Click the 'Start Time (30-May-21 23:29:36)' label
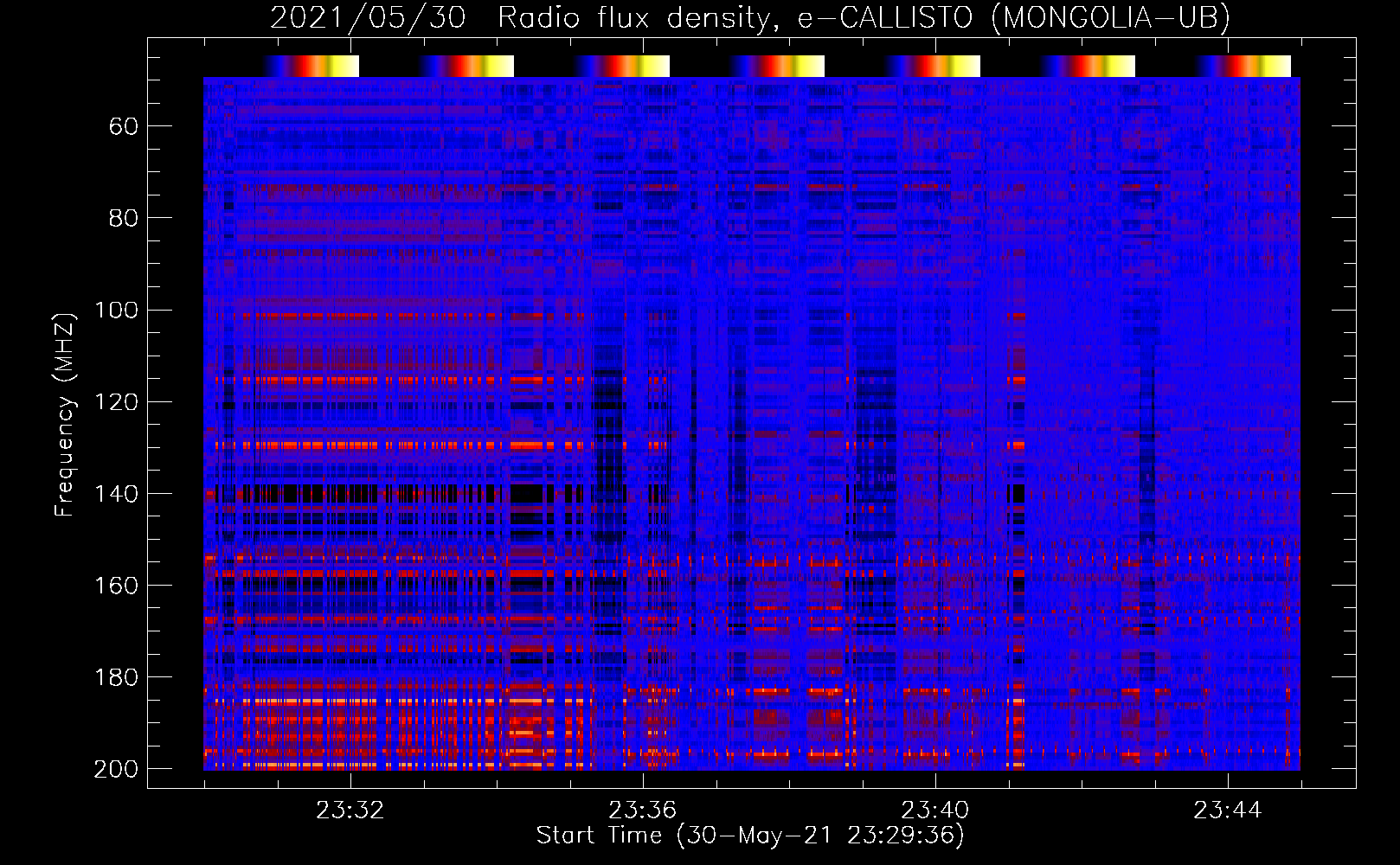 [x=750, y=836]
